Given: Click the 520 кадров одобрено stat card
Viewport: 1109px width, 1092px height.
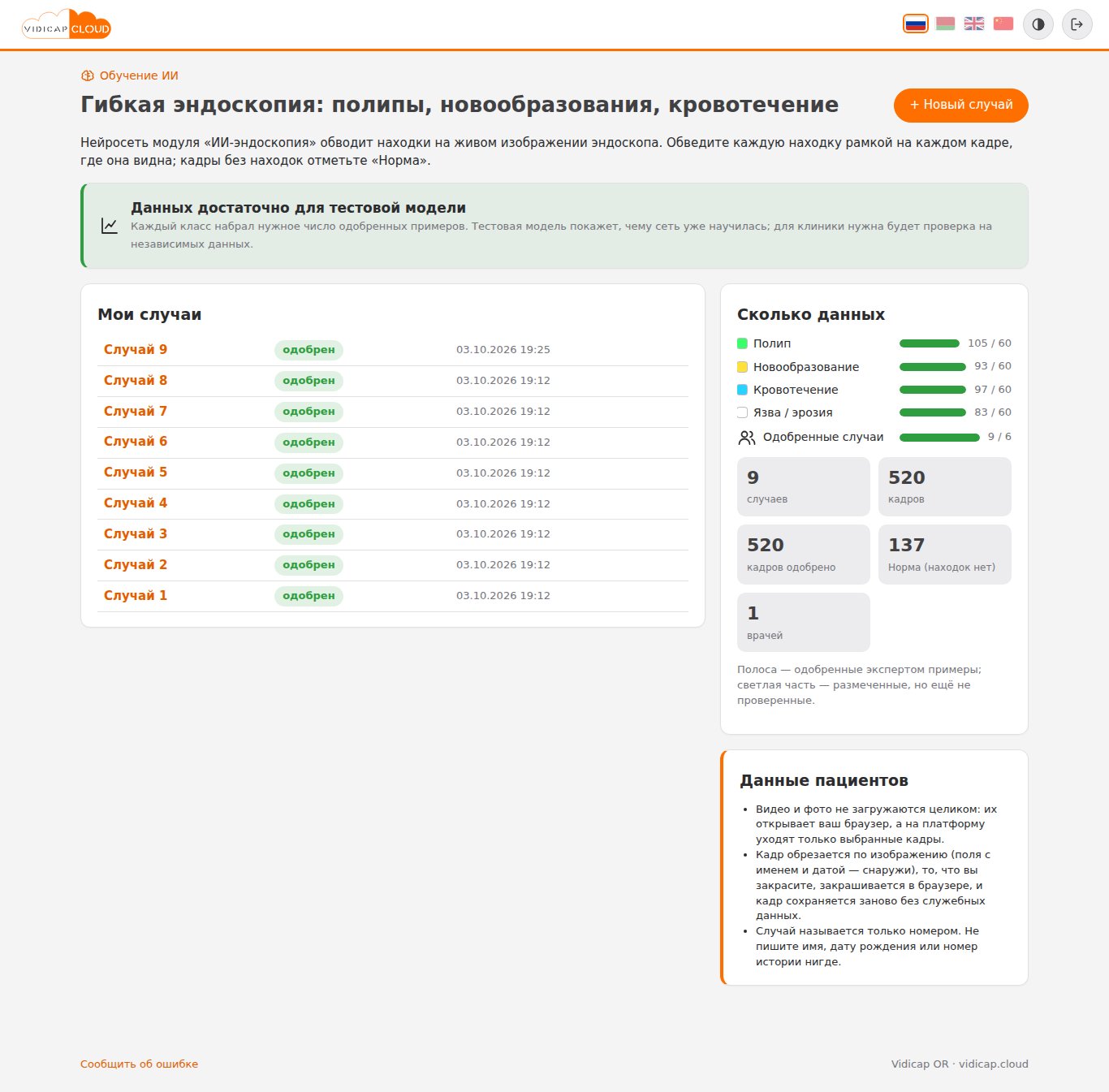Looking at the screenshot, I should click(x=804, y=555).
